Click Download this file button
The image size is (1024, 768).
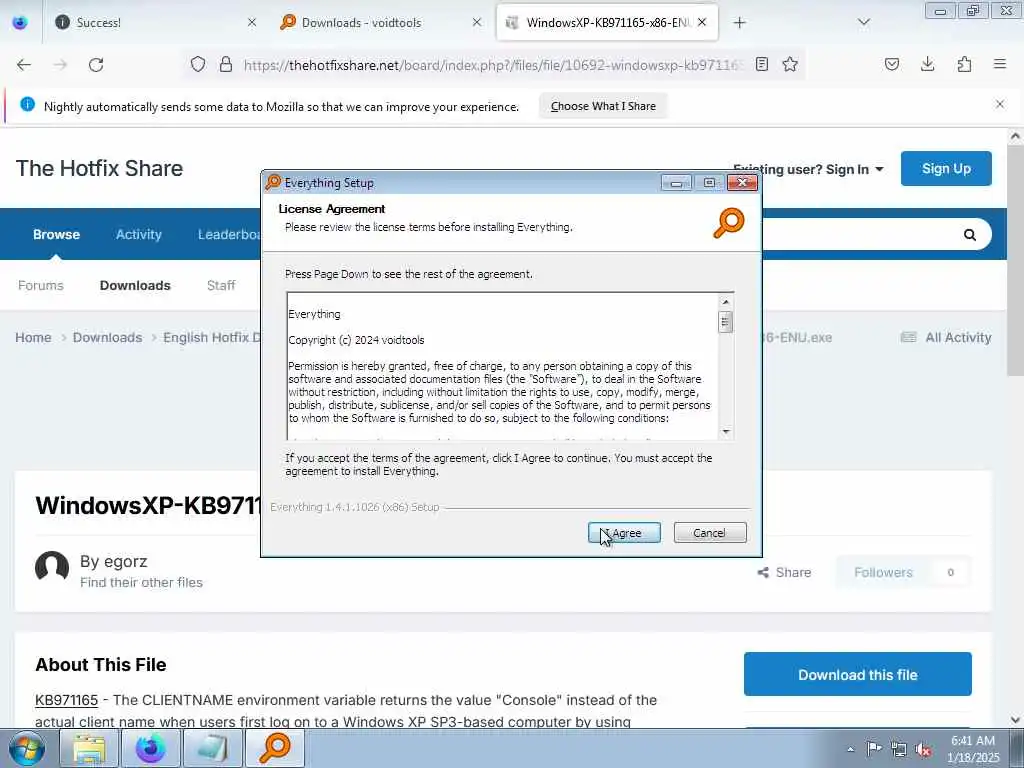click(857, 675)
